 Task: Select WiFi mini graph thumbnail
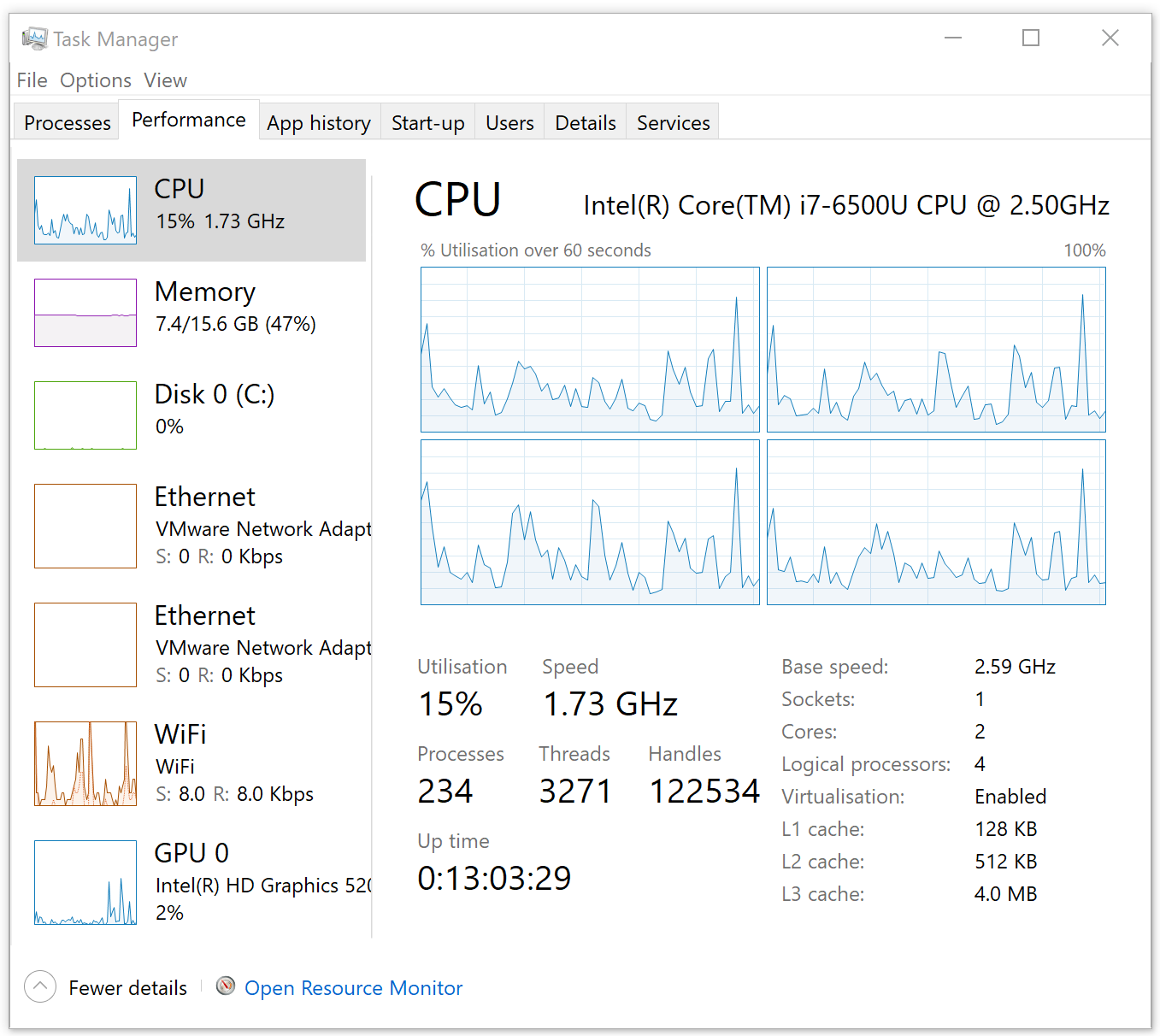click(x=85, y=763)
